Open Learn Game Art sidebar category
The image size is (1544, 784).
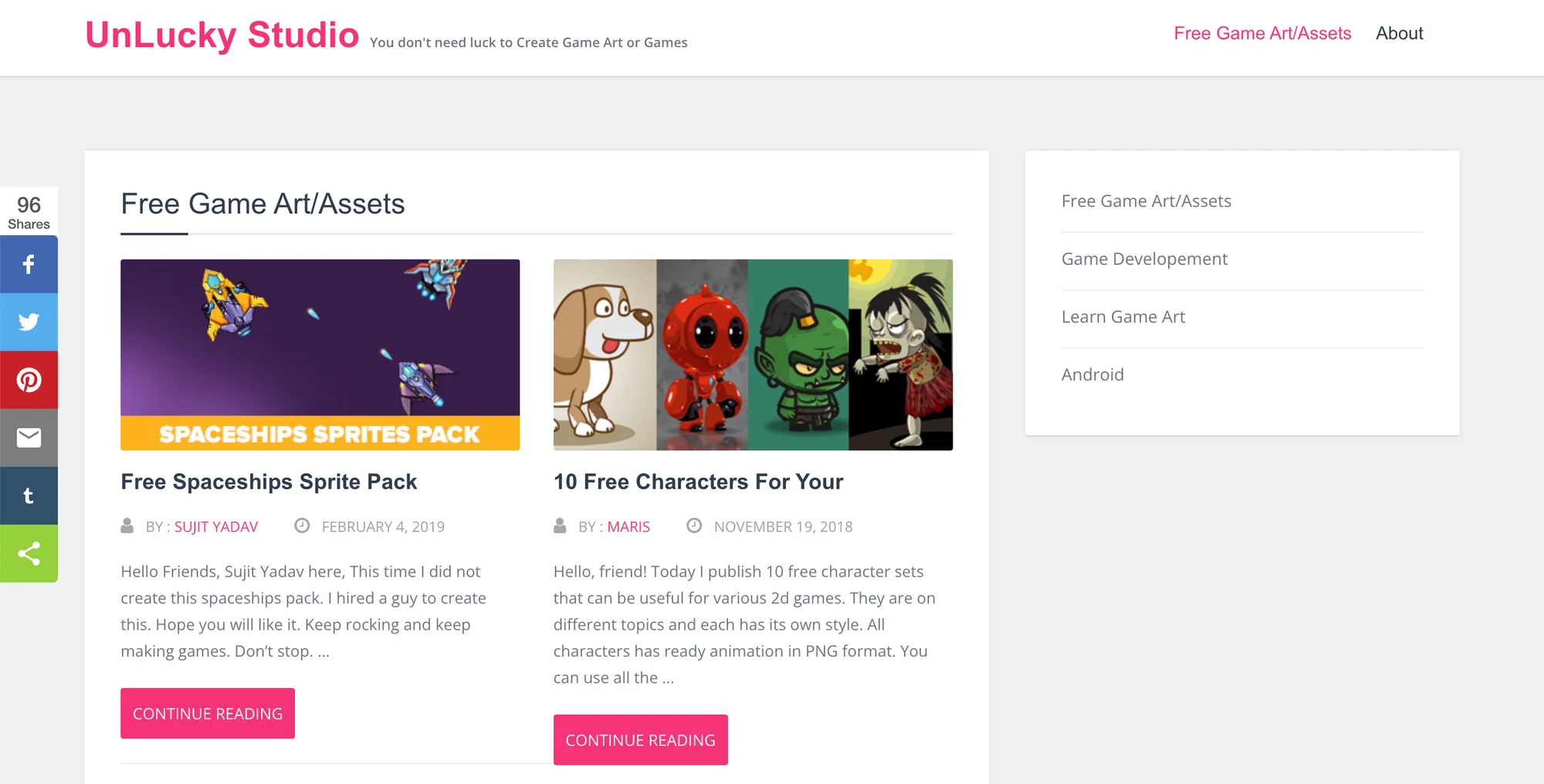(1122, 317)
